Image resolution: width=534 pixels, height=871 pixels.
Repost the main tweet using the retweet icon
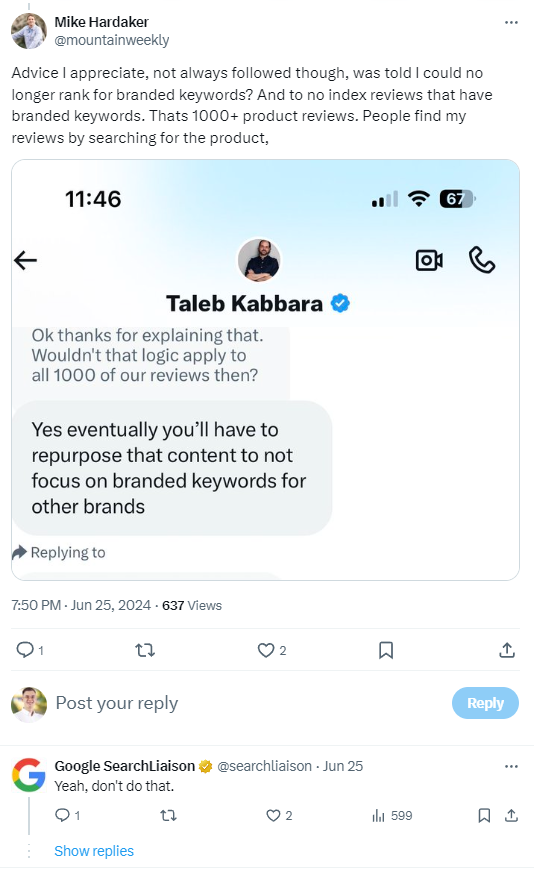145,650
